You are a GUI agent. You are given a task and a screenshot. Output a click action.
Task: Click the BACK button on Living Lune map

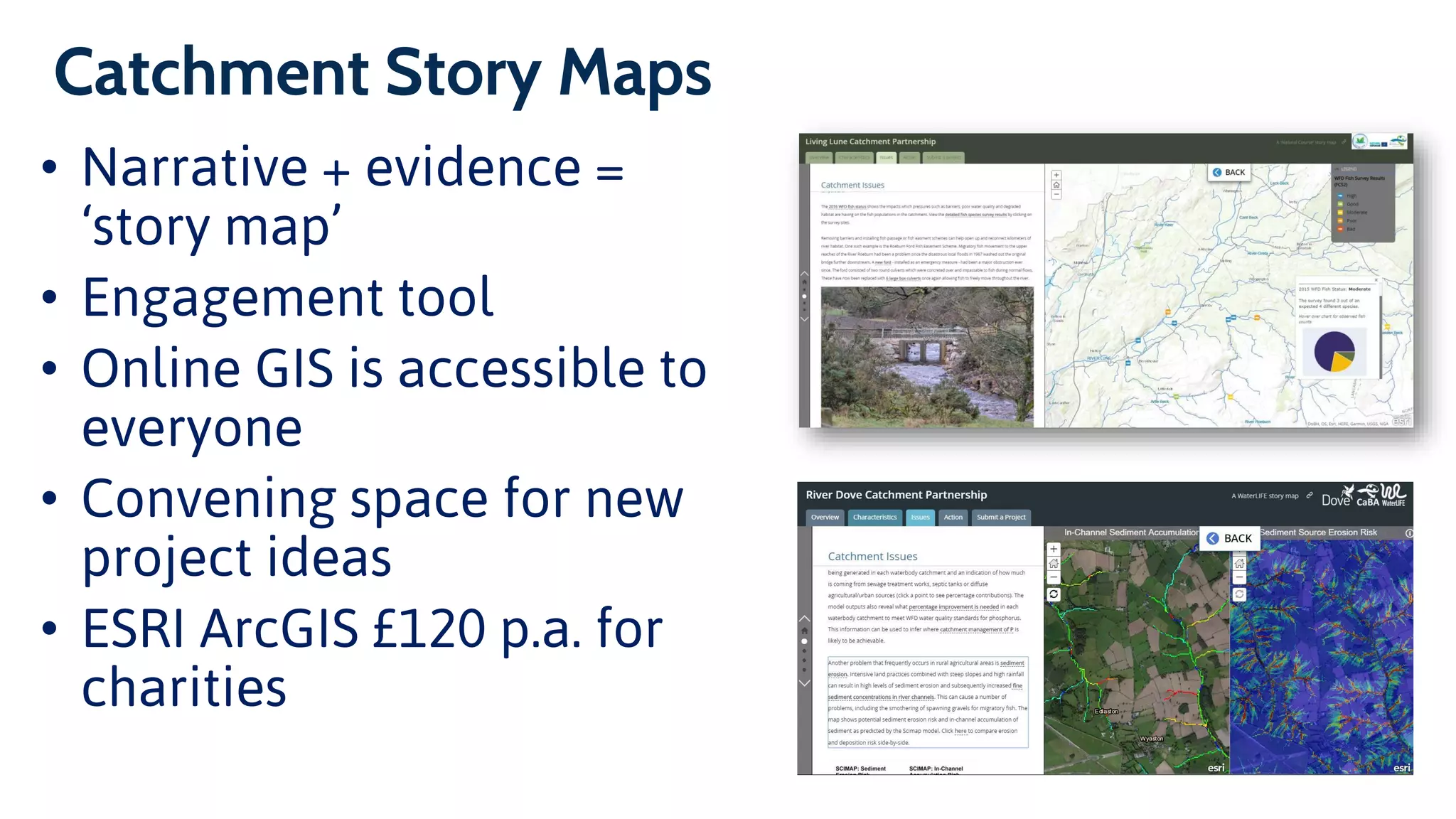(x=1229, y=172)
